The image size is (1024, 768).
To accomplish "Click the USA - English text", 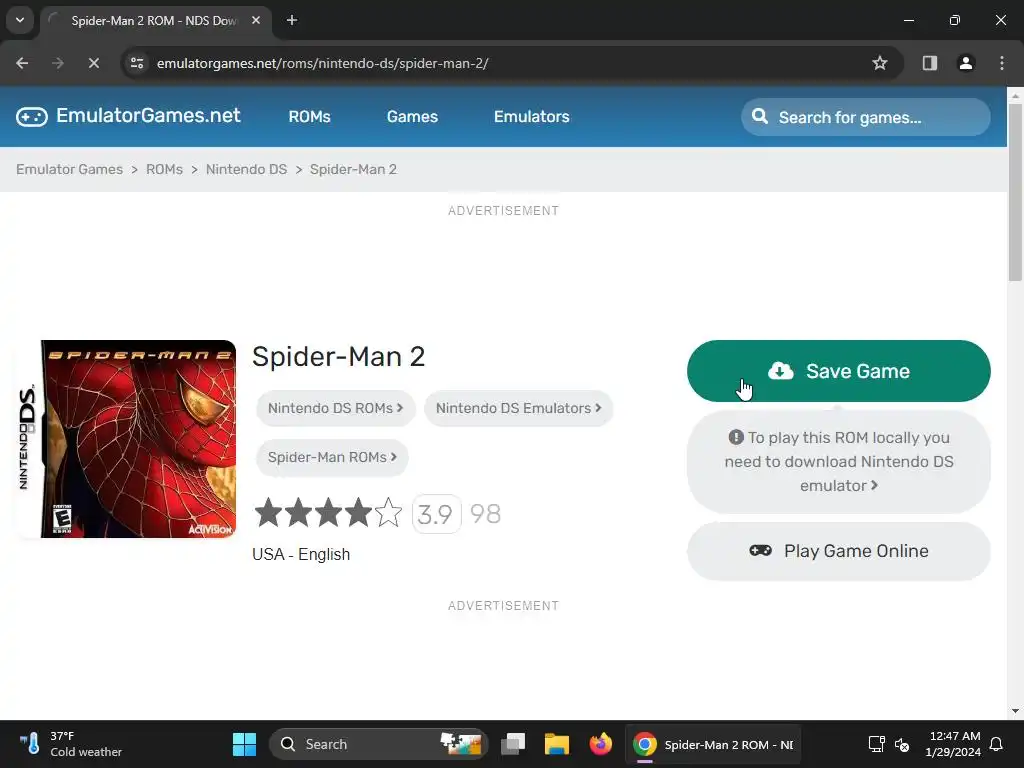I will pos(301,554).
